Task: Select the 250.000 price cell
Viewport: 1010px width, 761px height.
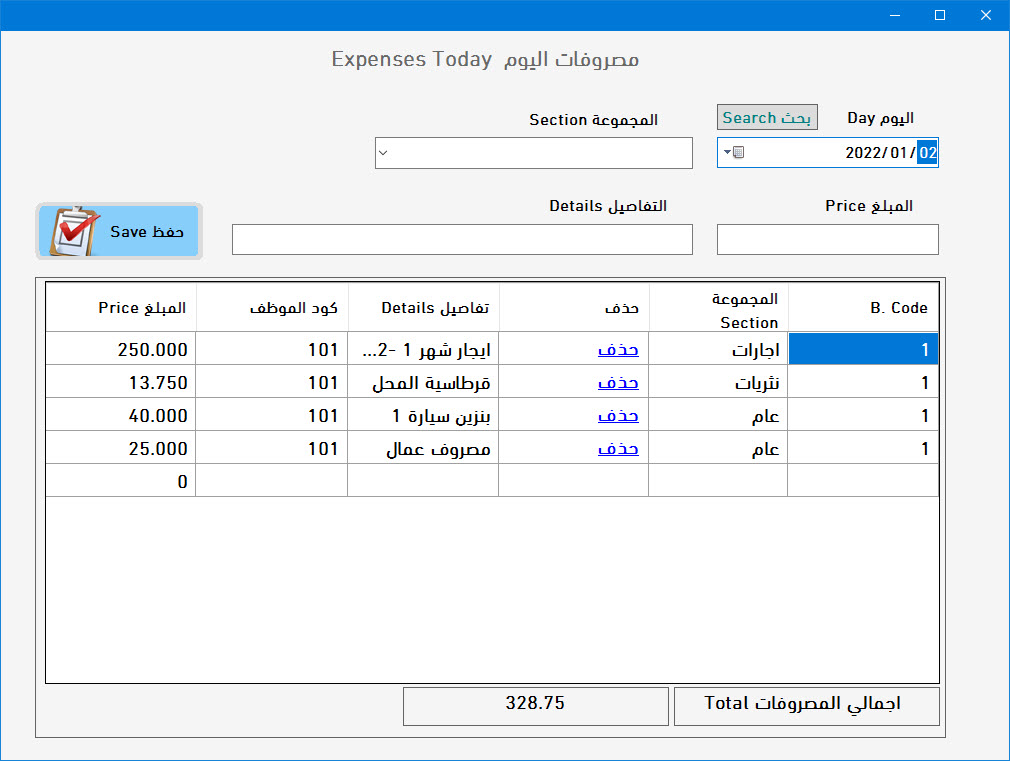Action: [121, 349]
